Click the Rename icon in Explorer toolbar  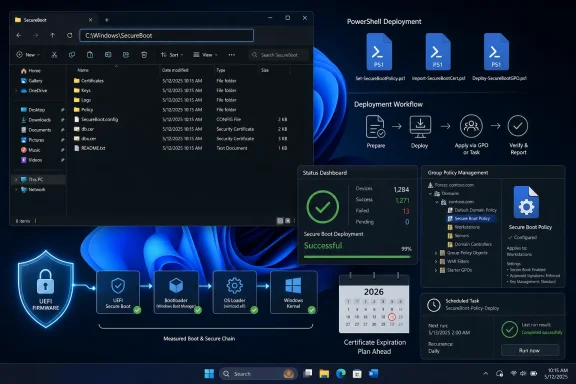108,55
